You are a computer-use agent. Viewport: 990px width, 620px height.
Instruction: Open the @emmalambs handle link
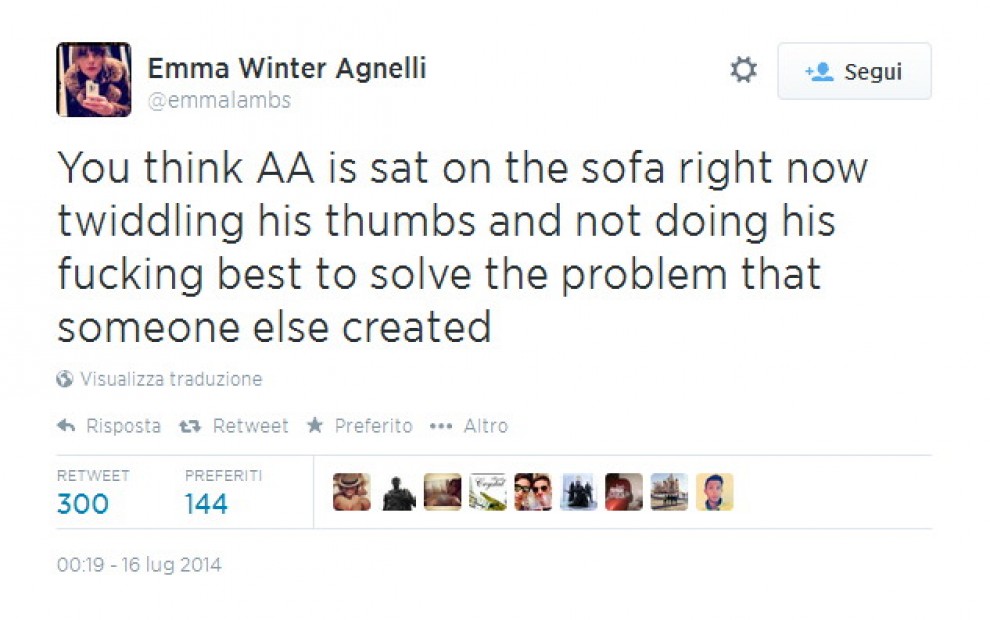tap(219, 100)
